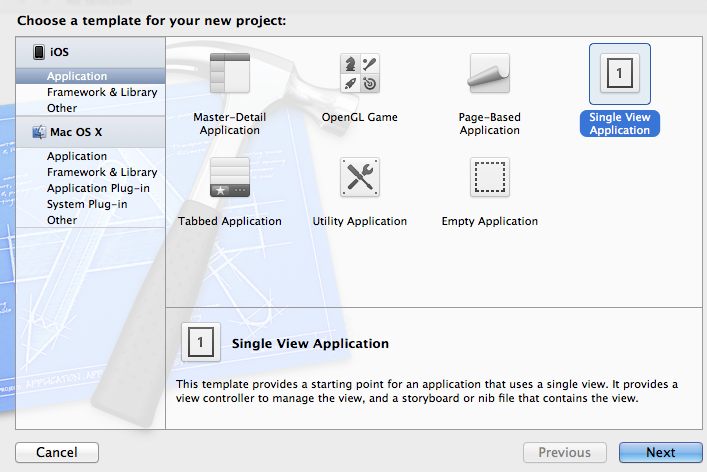Choose the OpenGL Game template icon
Screen dimensions: 707x472
coord(360,73)
